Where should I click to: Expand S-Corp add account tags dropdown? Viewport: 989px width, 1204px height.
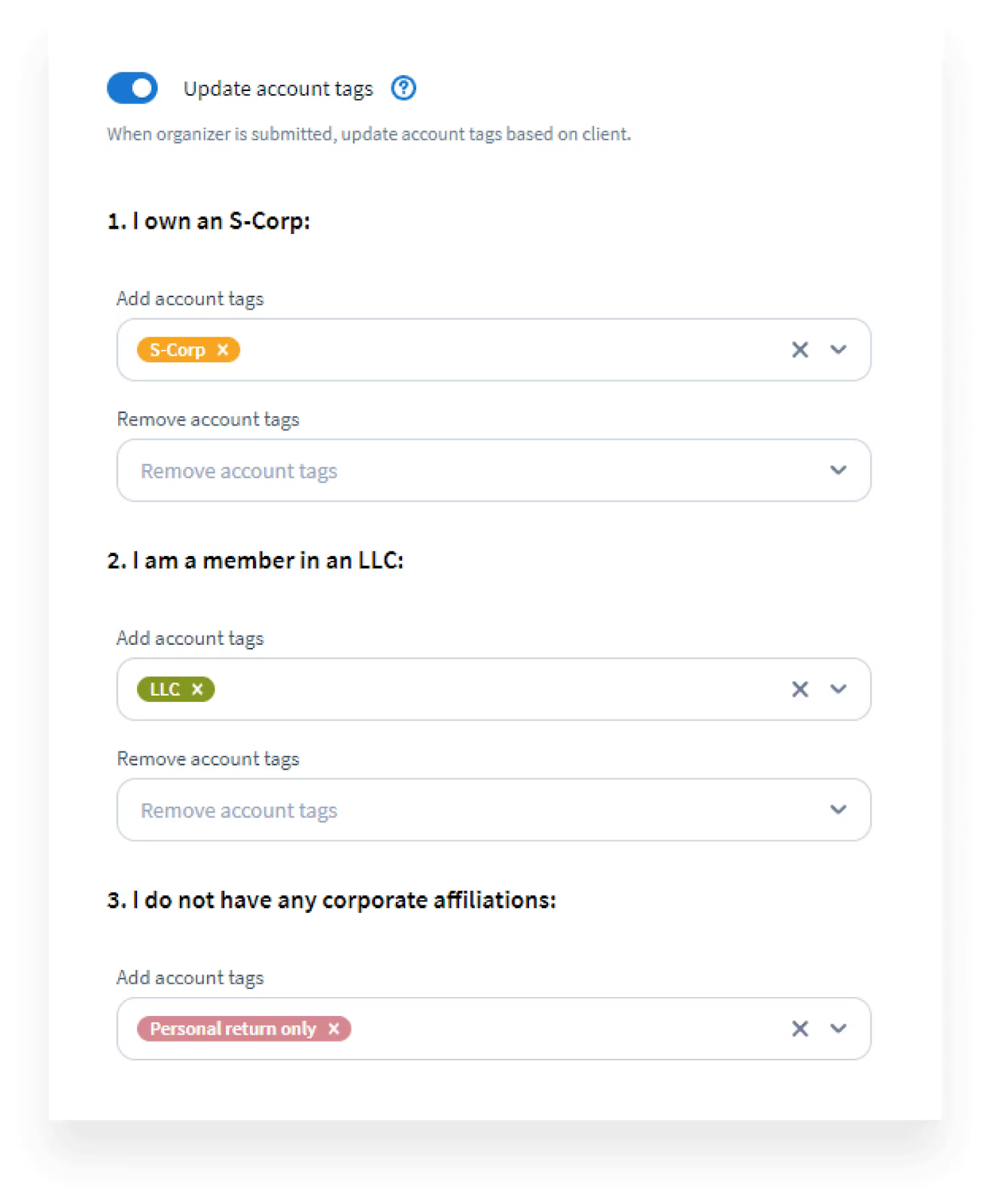pos(838,350)
